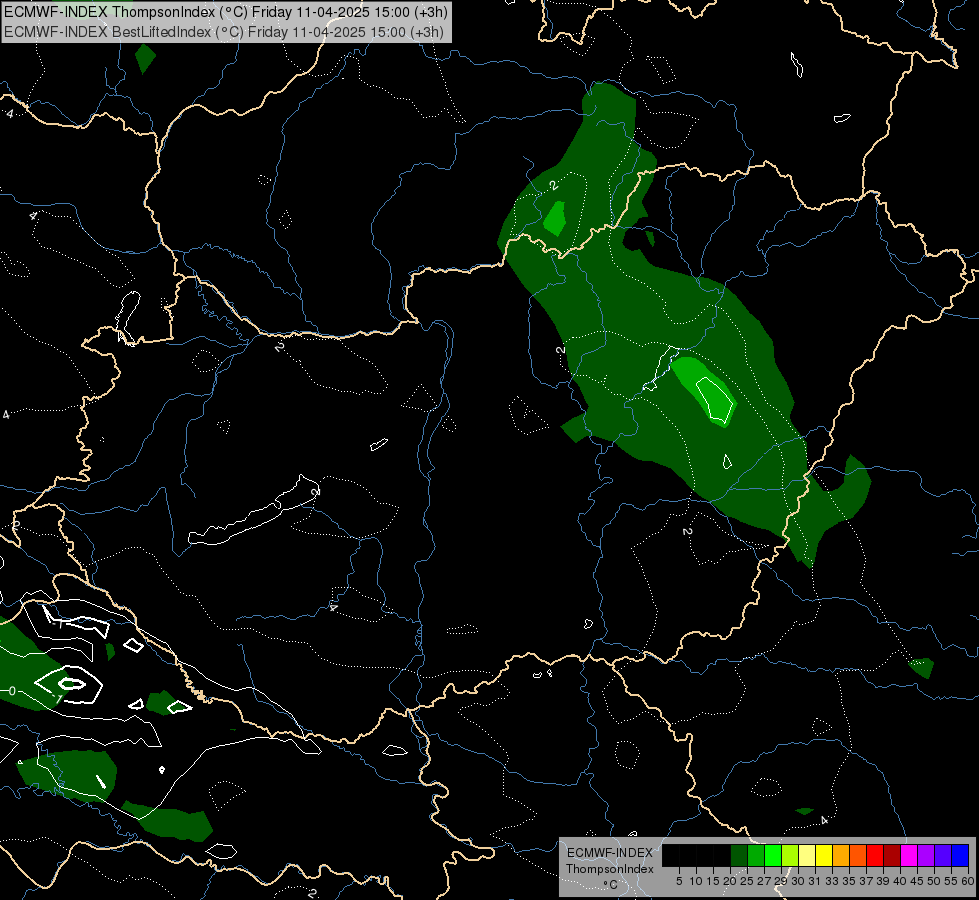Click the legend scale value '37'

[x=866, y=881]
